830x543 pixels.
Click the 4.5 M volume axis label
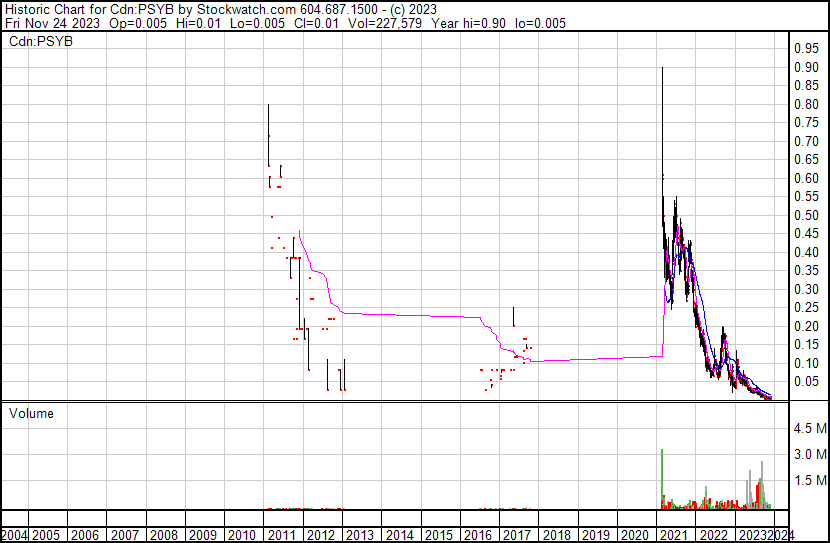click(x=809, y=428)
